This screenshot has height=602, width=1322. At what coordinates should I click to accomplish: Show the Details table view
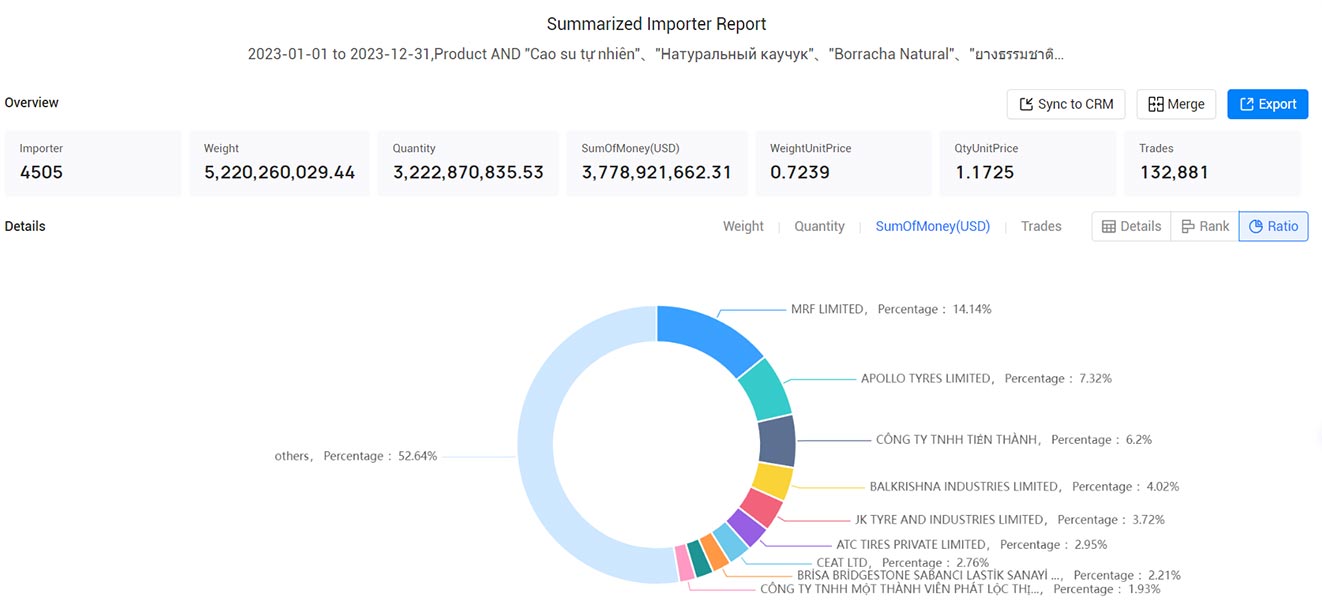1131,226
